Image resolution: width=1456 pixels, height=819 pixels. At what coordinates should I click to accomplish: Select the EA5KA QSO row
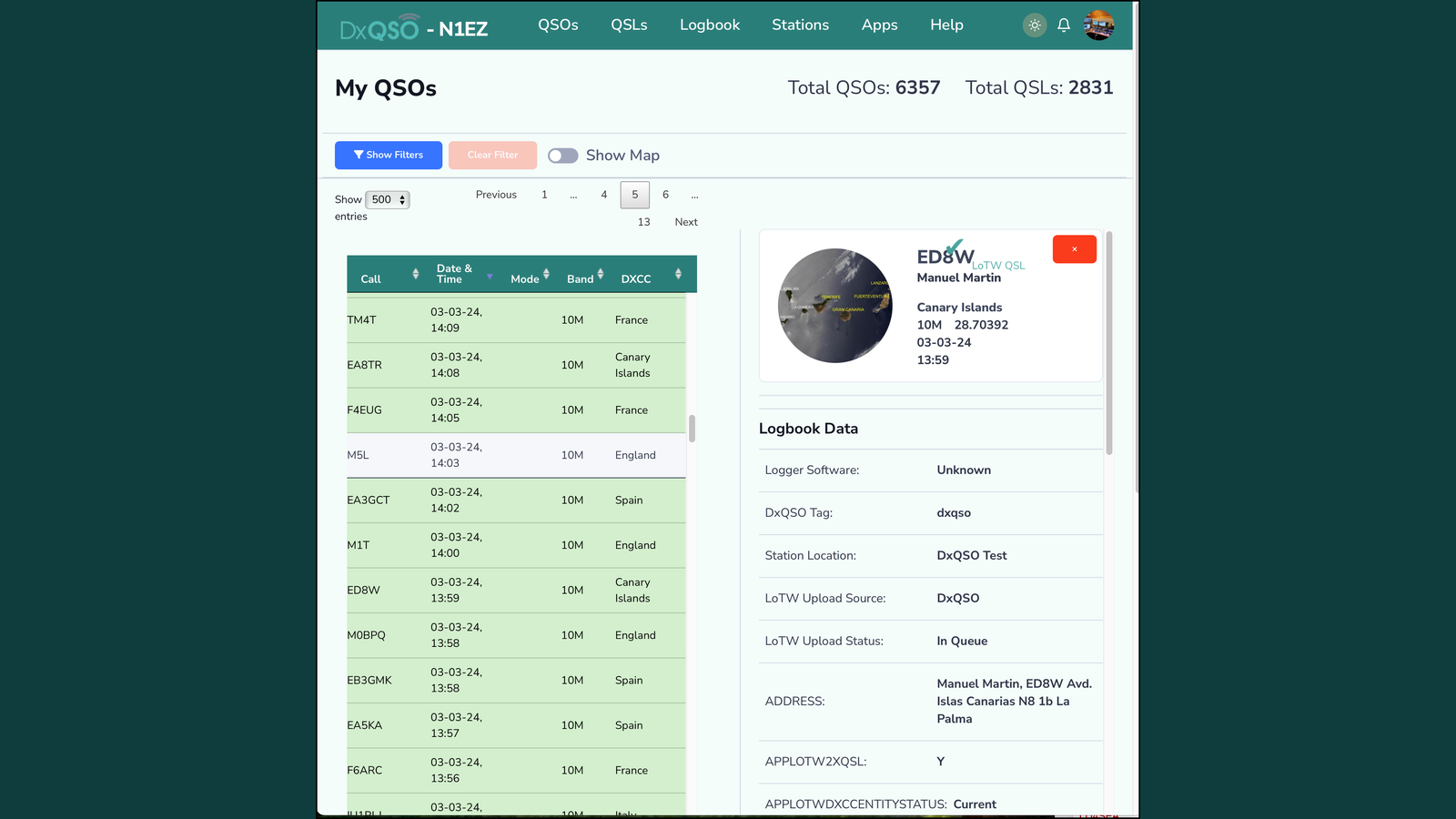tap(516, 725)
